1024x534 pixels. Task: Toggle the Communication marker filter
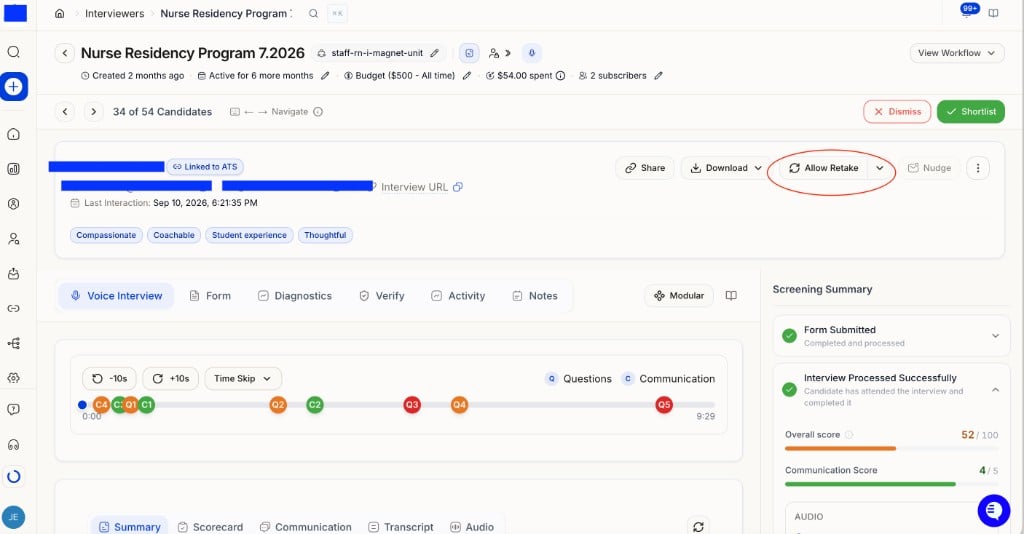coord(668,379)
